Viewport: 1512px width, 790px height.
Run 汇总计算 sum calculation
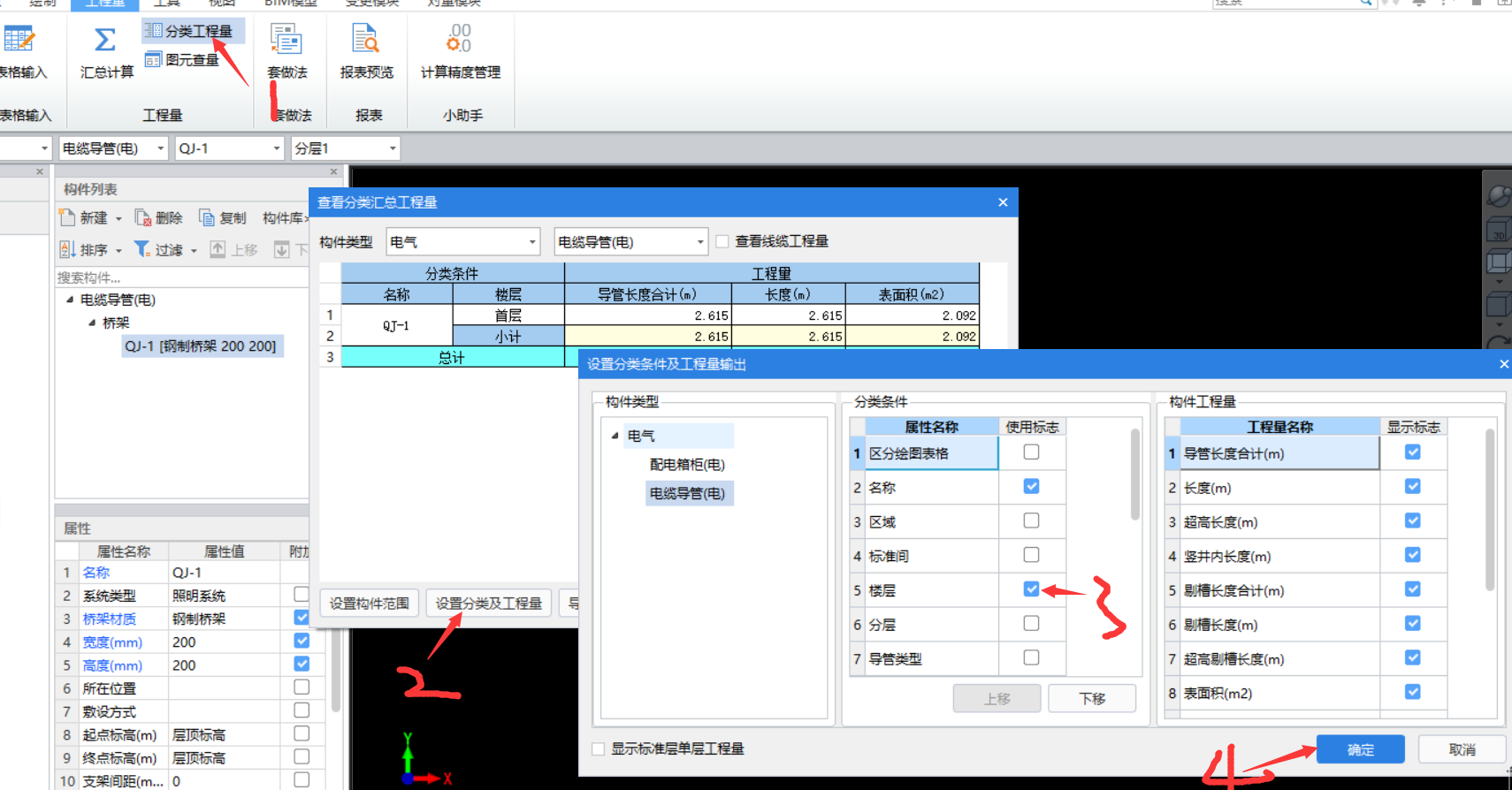coord(106,51)
